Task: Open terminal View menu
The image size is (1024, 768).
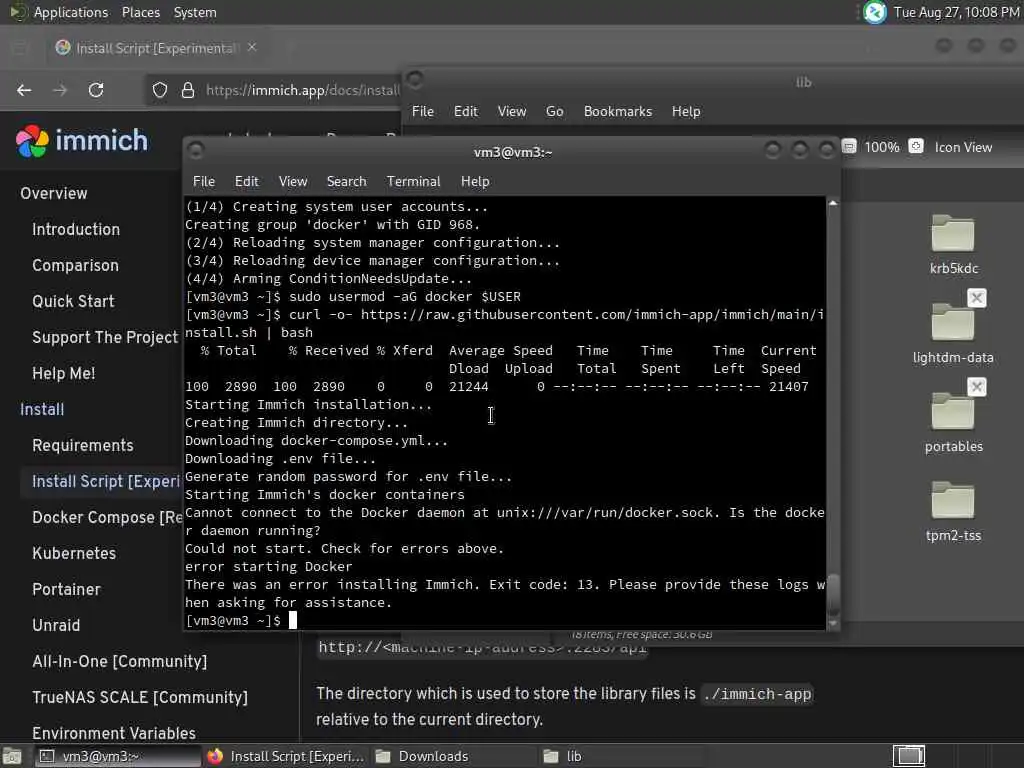Action: 293,182
